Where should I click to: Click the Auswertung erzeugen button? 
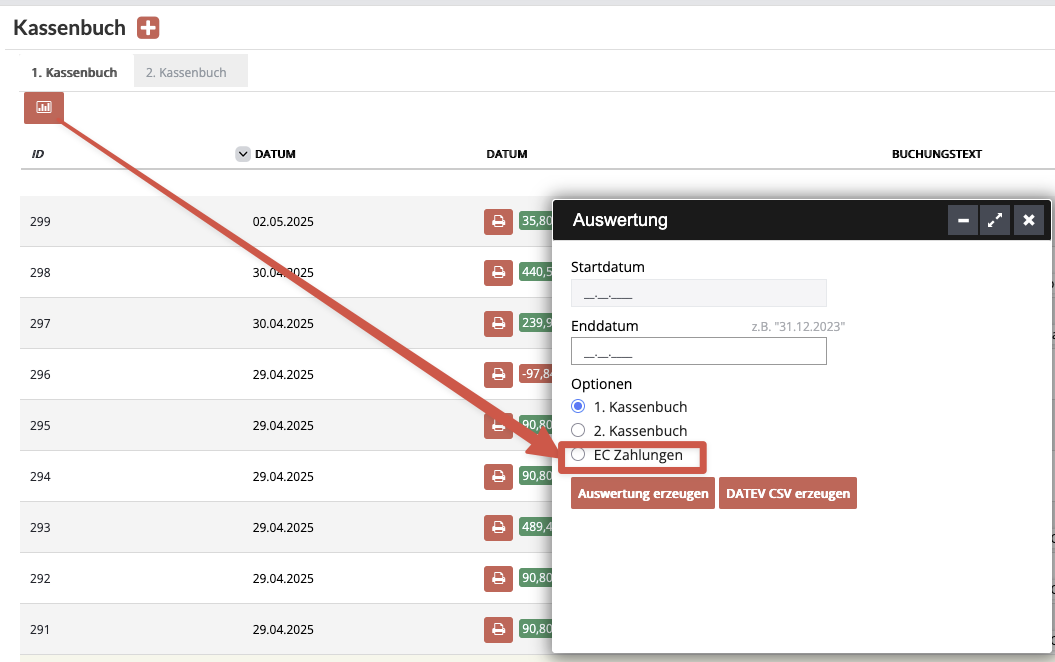(642, 493)
